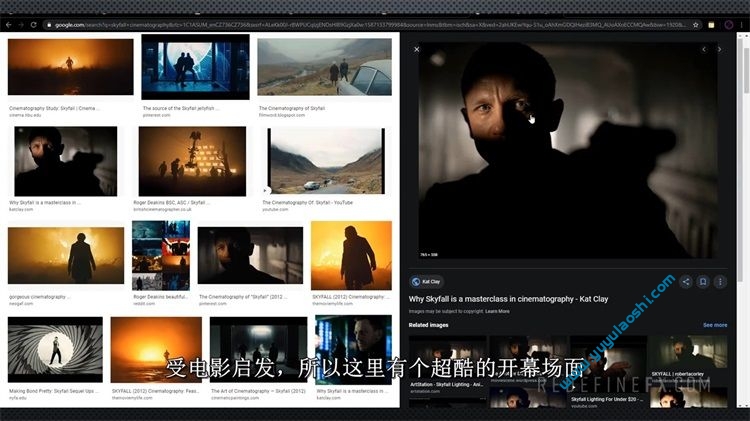
Task: Open 'The source of the Skyfall jellyfish' thumbnail
Action: pyautogui.click(x=195, y=66)
